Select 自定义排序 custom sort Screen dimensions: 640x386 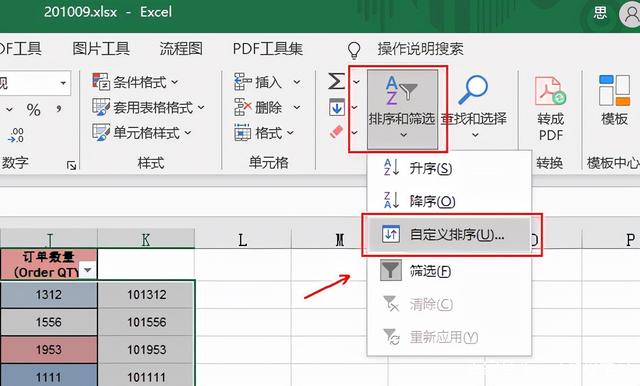[x=449, y=235]
